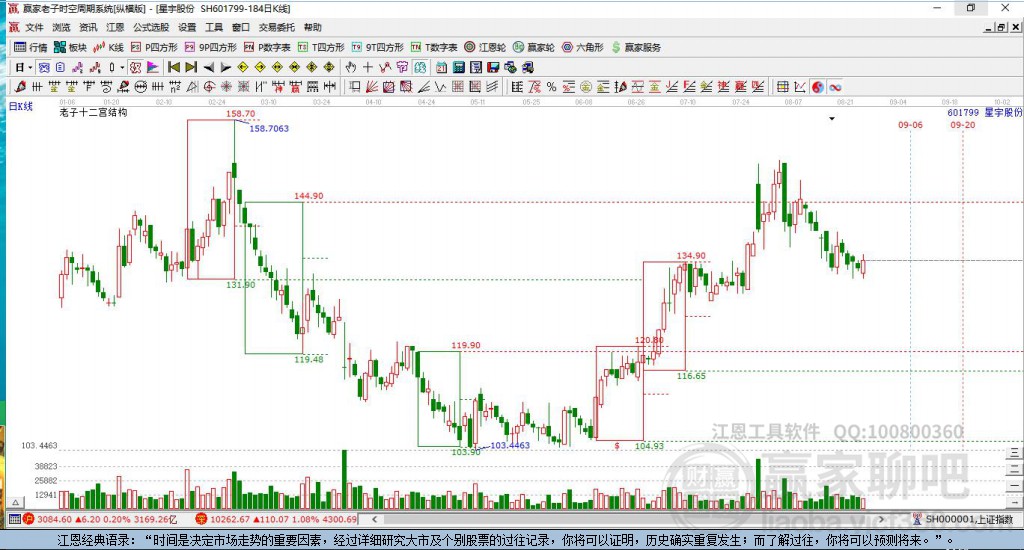Click the 板块 sector toolbar button
This screenshot has height=550, width=1024.
click(70, 47)
